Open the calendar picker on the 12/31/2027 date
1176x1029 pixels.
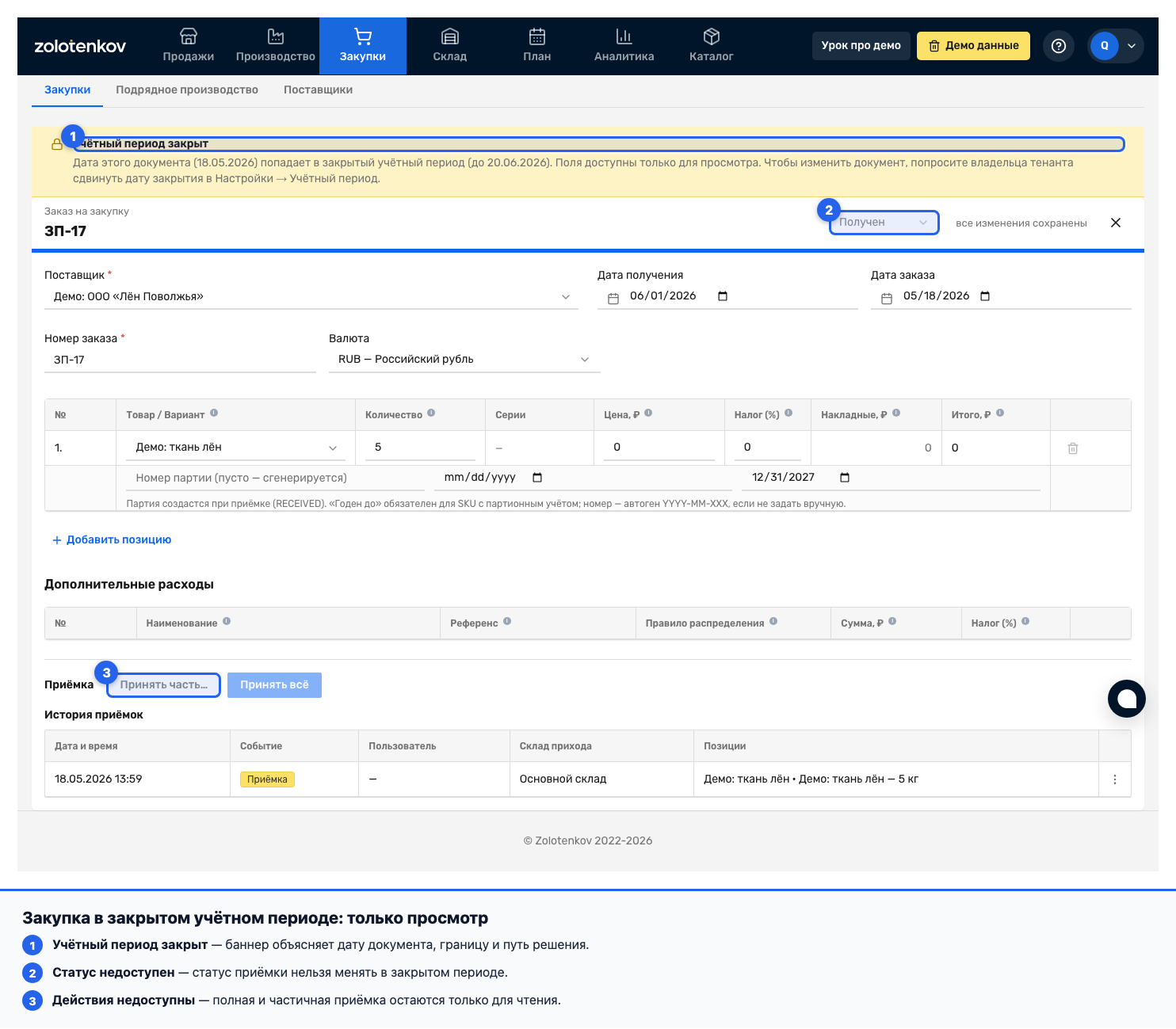845,478
